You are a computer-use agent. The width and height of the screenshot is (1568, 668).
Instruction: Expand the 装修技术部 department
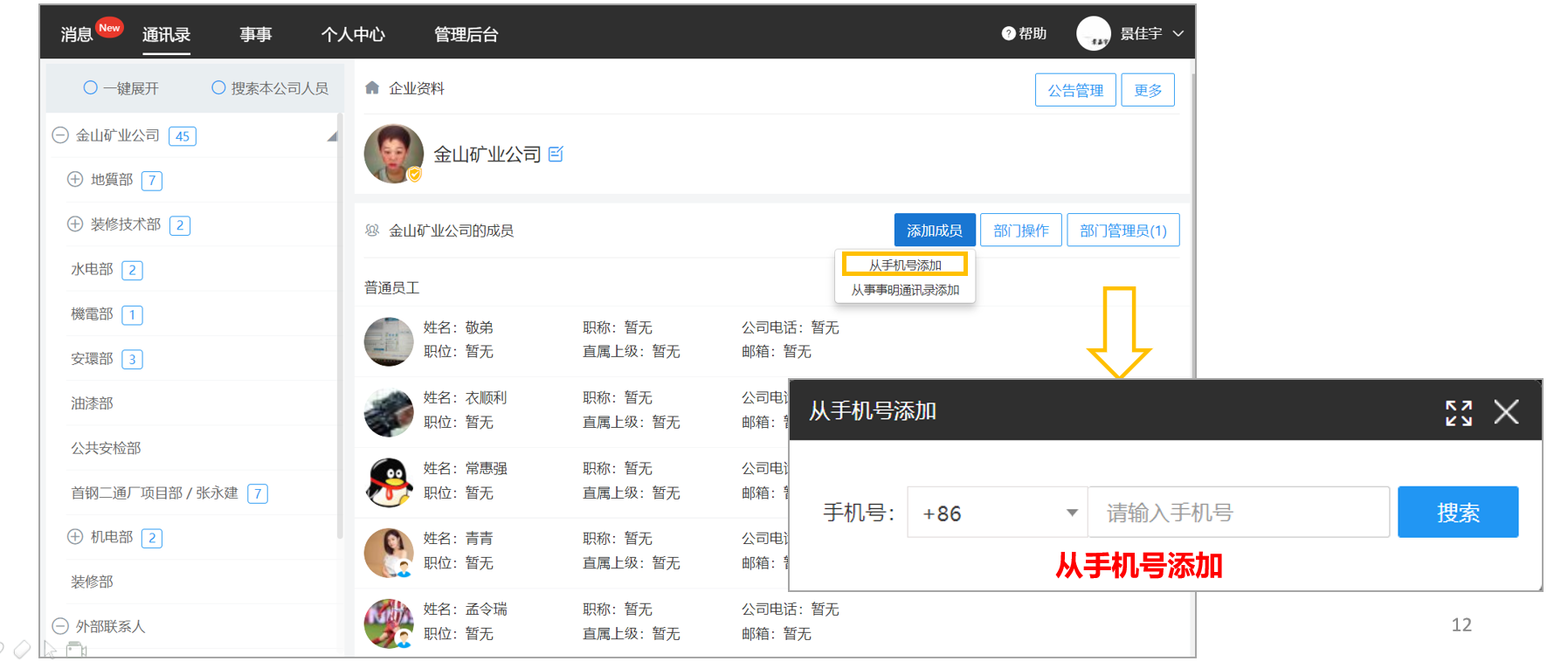coord(75,224)
